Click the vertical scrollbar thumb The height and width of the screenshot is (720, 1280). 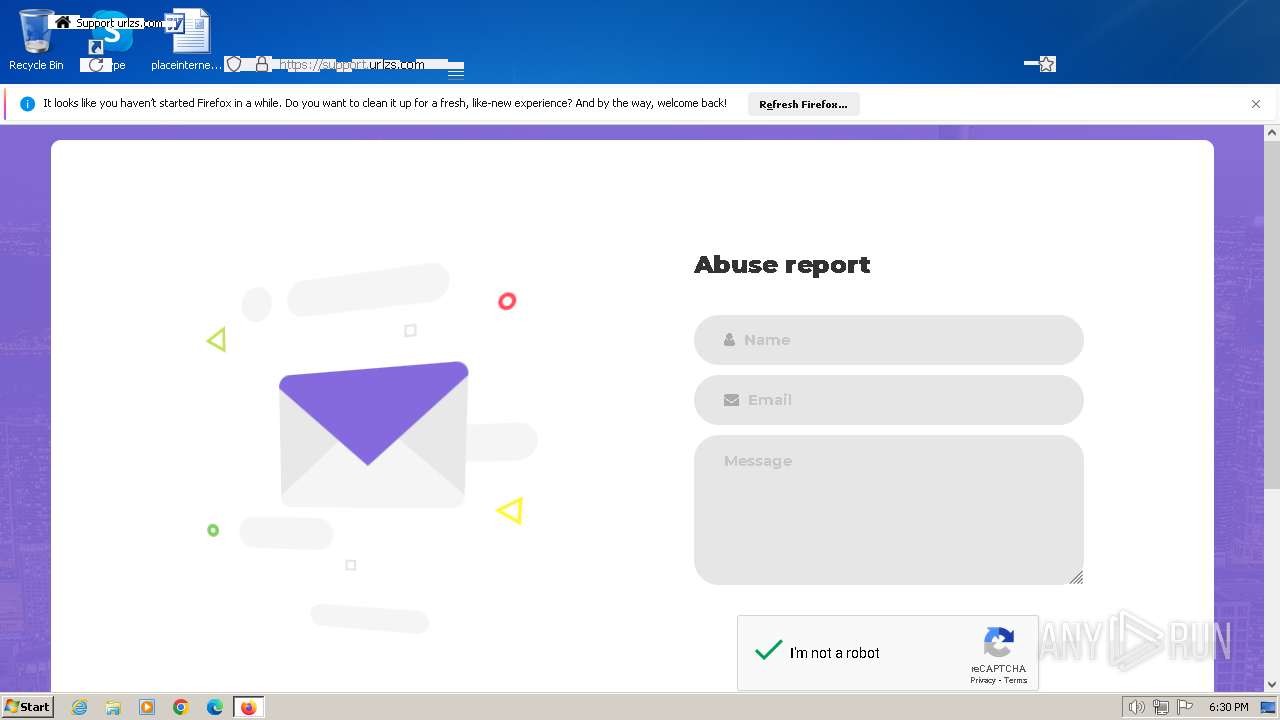(1272, 315)
